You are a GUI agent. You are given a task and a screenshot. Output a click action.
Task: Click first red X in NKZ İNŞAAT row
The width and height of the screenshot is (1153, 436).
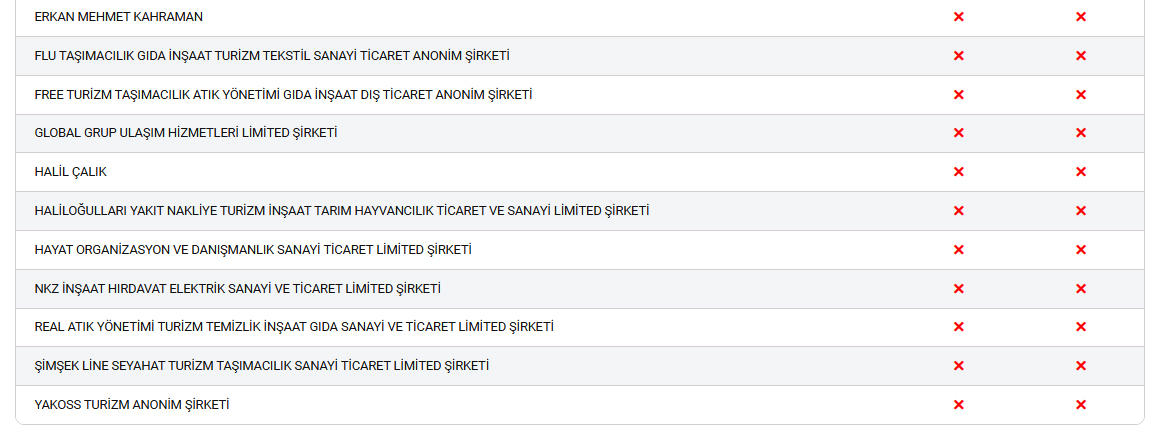click(958, 289)
